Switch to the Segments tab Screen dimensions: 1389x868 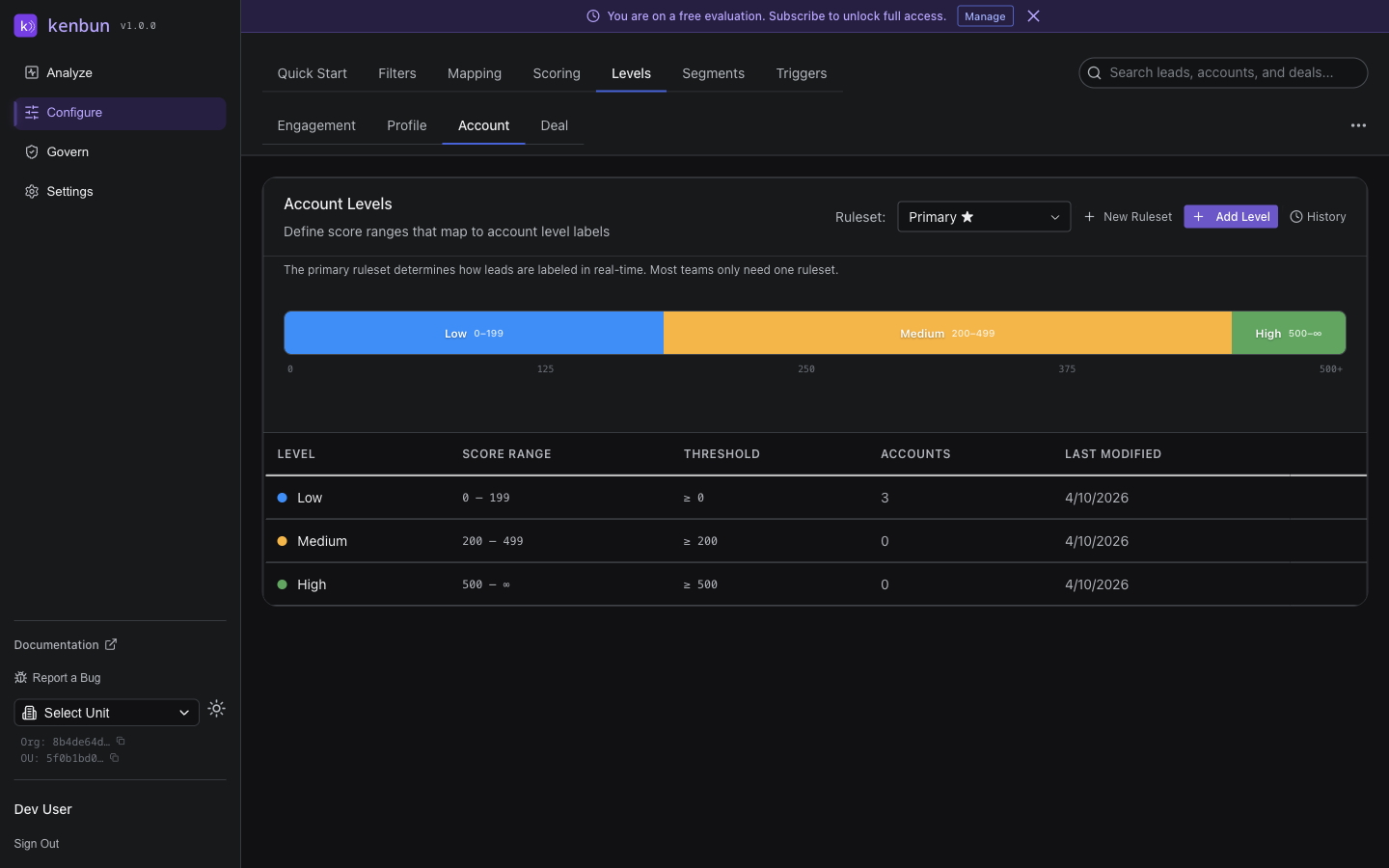tap(714, 73)
